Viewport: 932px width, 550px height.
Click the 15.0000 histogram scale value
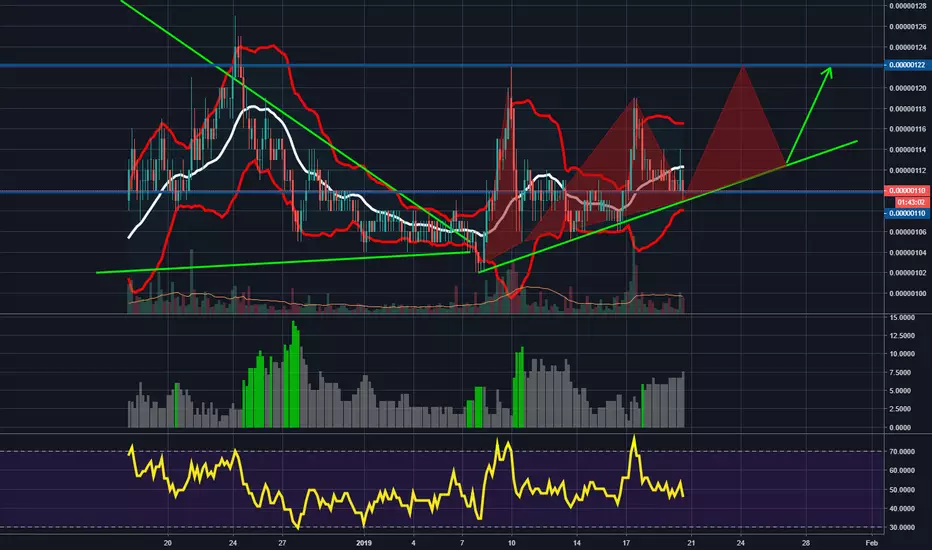[902, 318]
